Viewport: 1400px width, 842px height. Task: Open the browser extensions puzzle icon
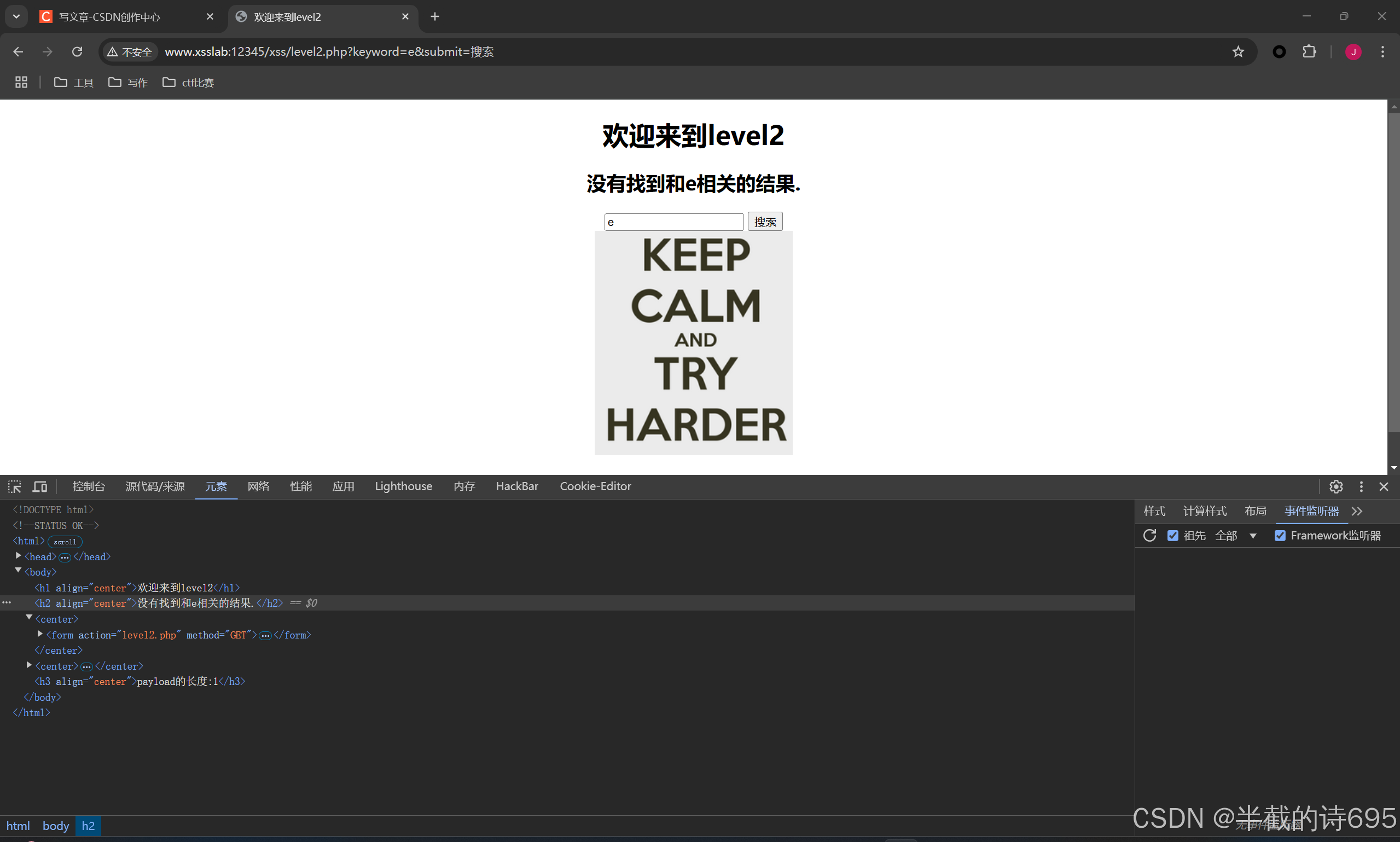(x=1309, y=51)
